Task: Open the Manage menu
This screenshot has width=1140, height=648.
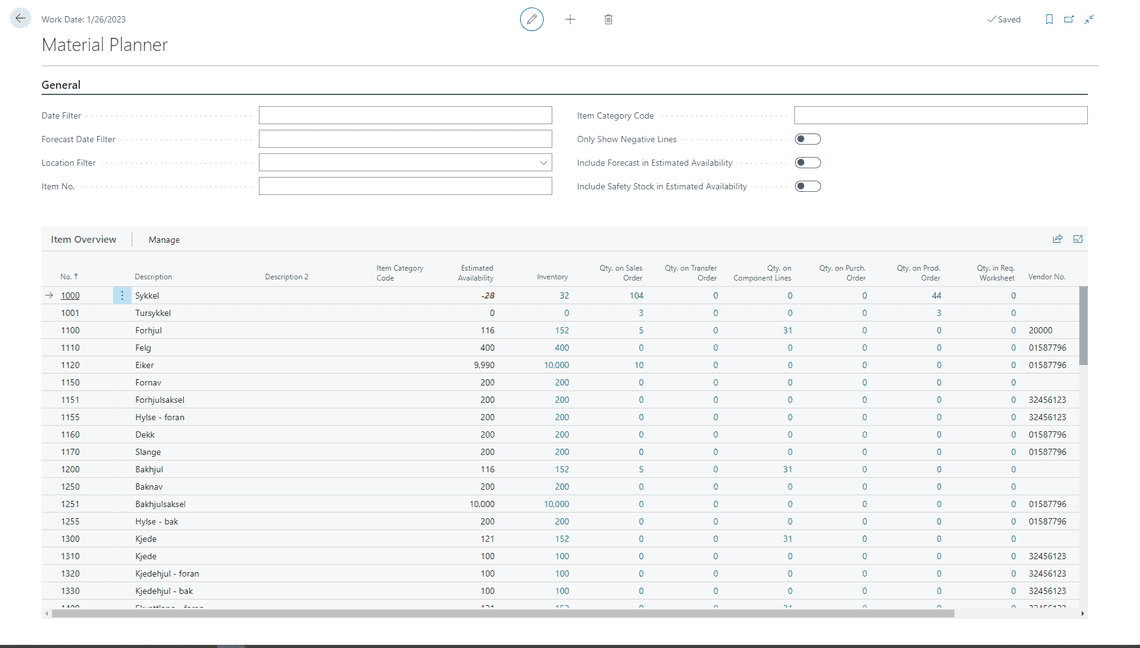Action: click(163, 240)
